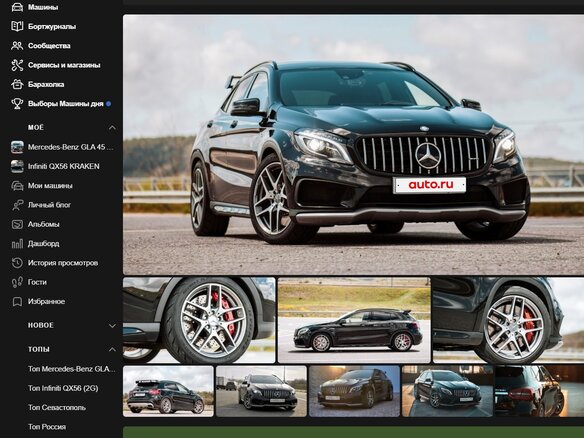Open Дашборд

pos(44,244)
